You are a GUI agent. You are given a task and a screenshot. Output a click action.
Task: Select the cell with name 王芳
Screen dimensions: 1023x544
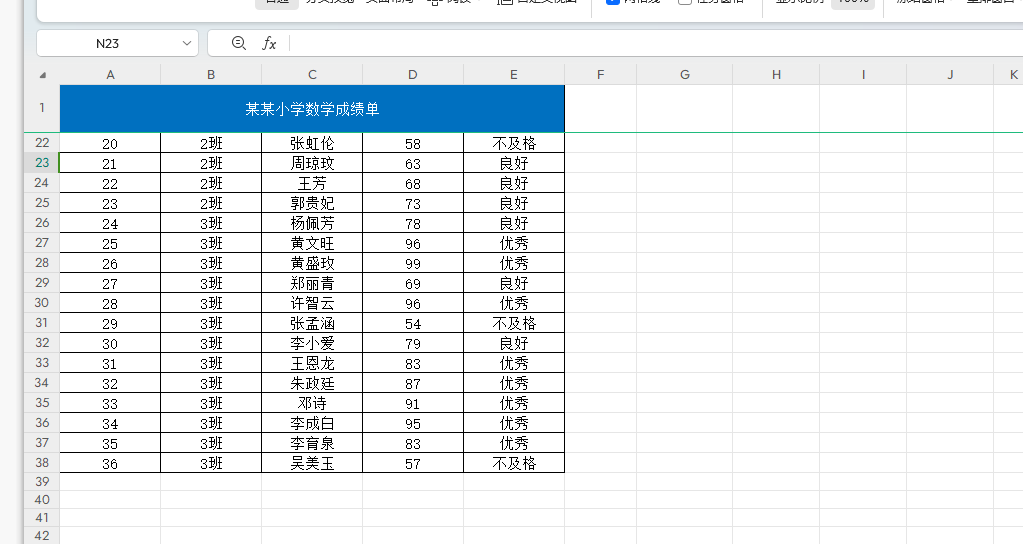click(x=312, y=183)
